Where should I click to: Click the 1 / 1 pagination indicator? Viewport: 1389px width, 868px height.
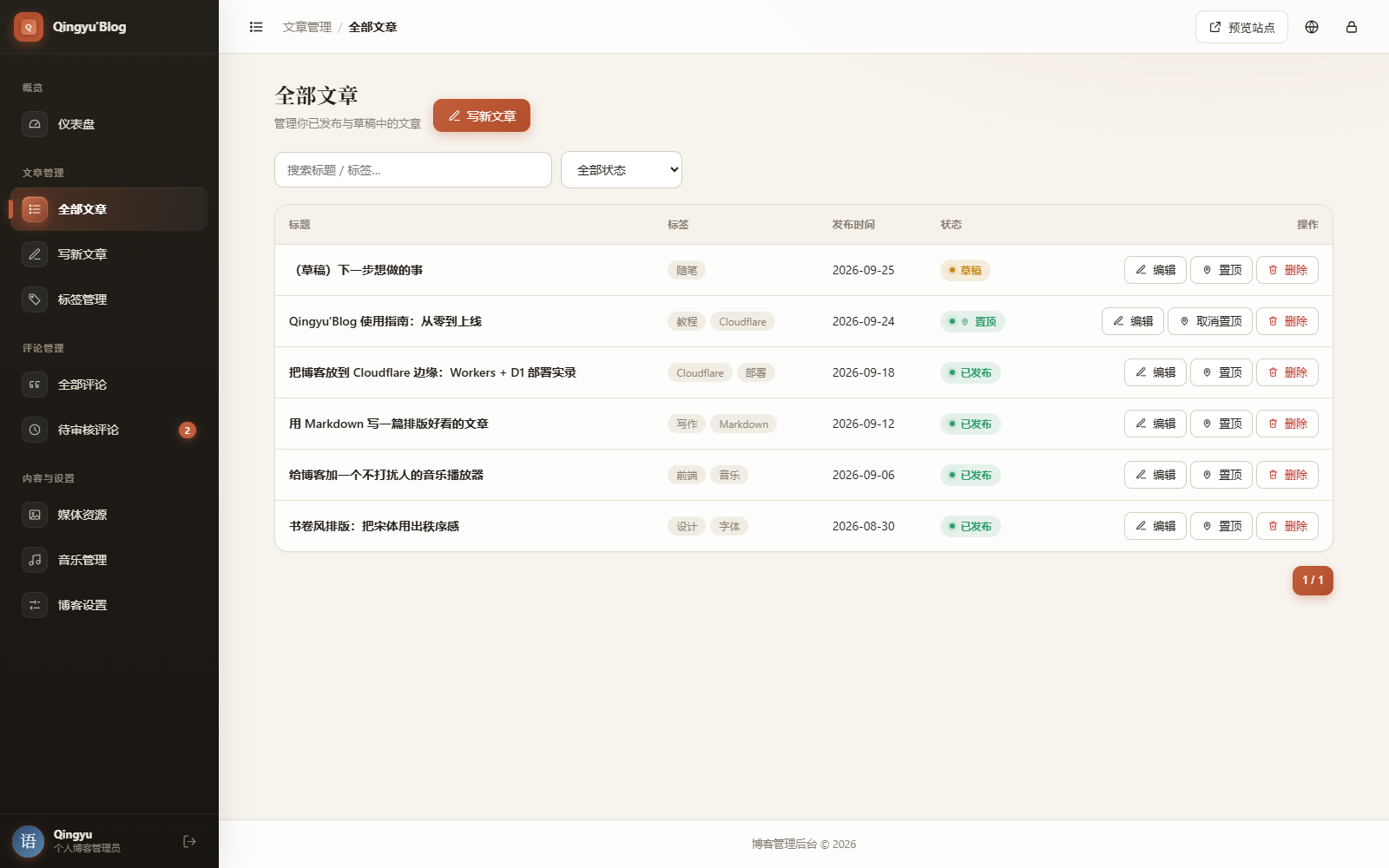point(1313,580)
